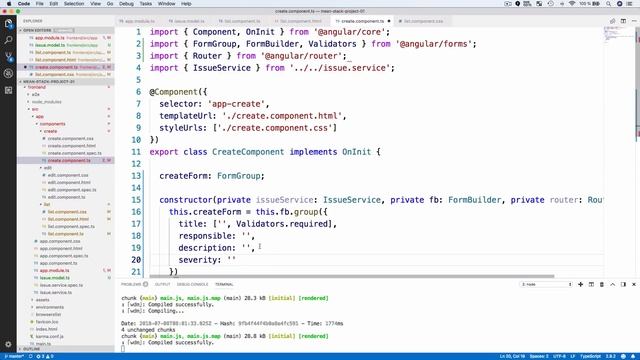
Task: Open notifications bell in status bar
Action: click(633, 356)
